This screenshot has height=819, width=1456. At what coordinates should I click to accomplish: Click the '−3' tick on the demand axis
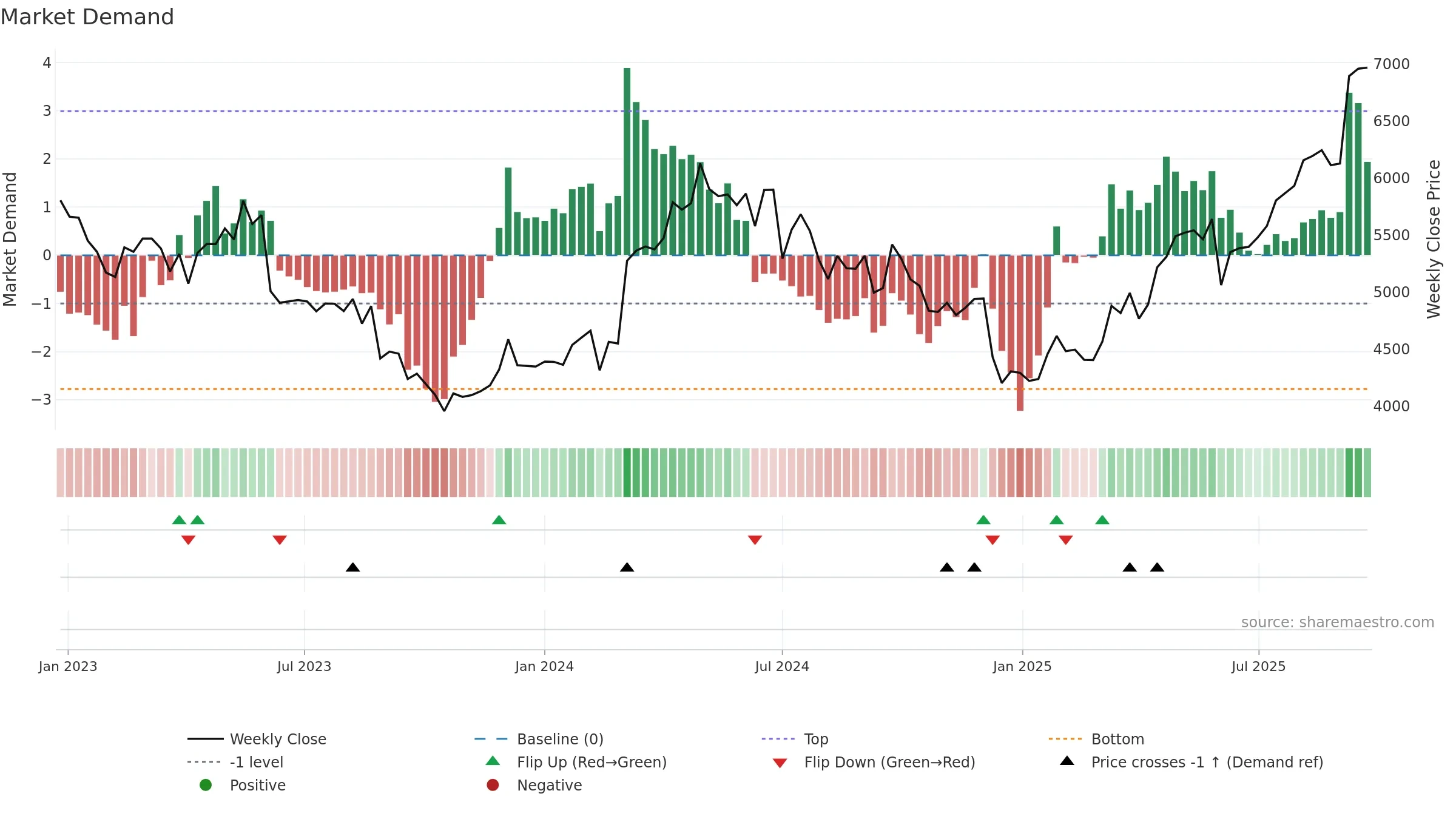[x=41, y=400]
